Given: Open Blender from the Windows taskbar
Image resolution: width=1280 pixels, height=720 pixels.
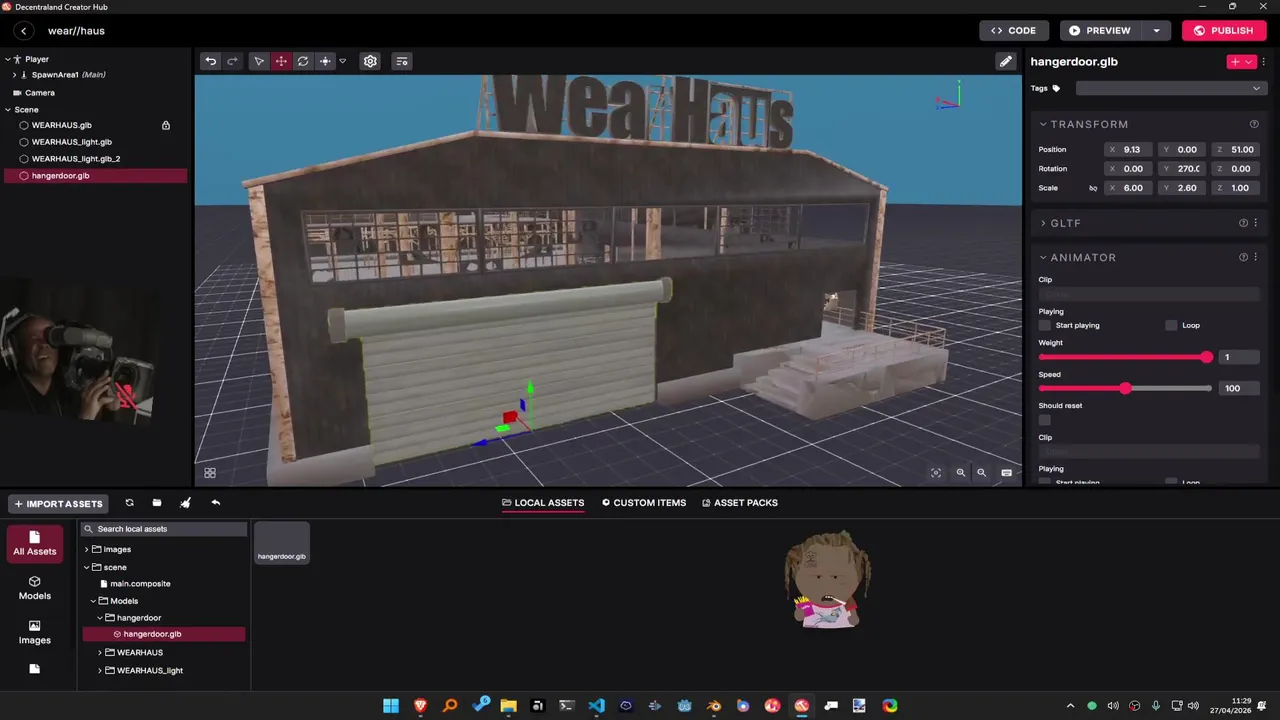Looking at the screenshot, I should (x=714, y=705).
